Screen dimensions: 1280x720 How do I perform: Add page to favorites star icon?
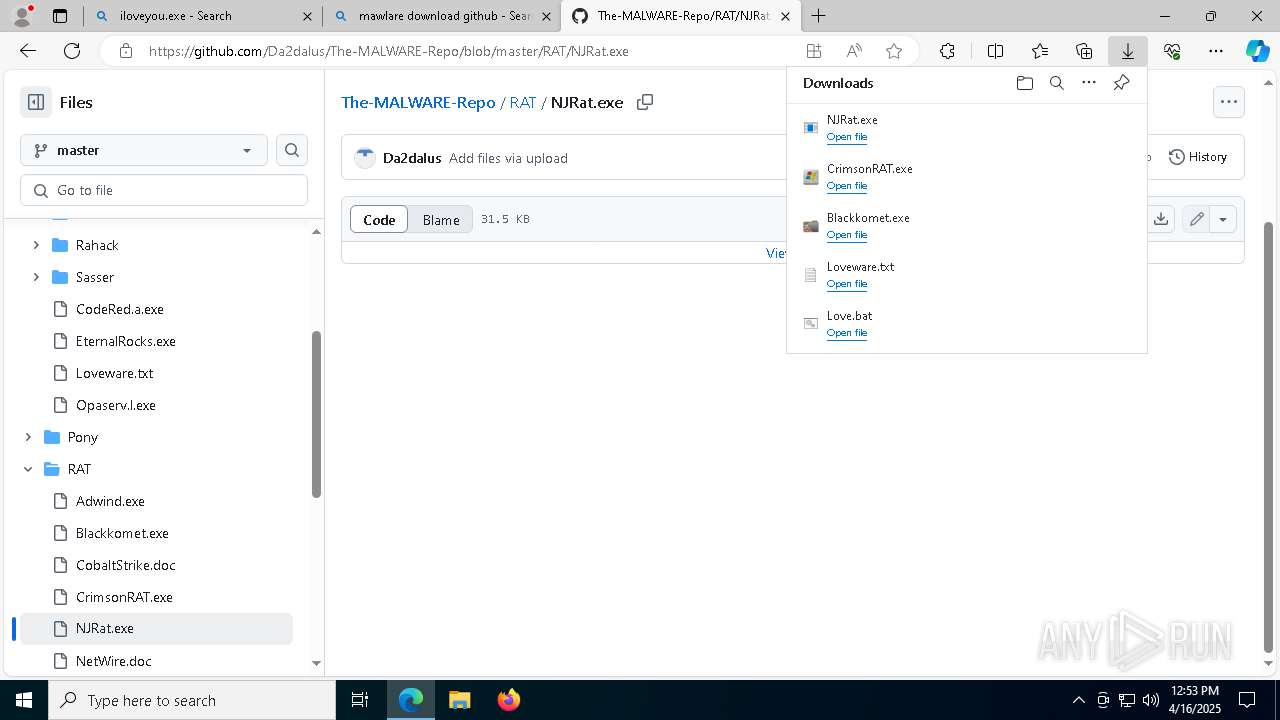[x=894, y=51]
